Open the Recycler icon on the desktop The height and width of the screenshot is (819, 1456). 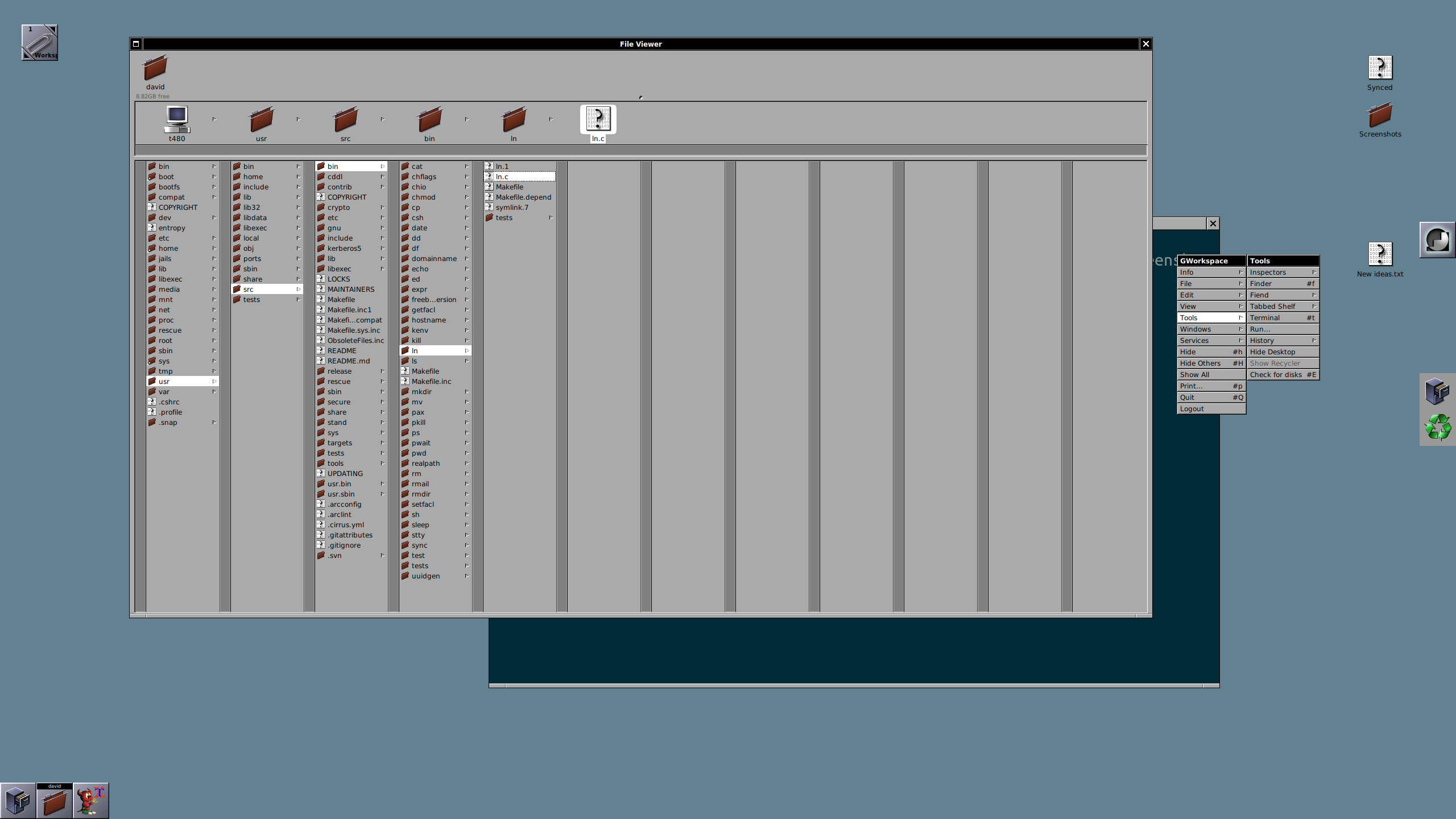click(x=1438, y=427)
